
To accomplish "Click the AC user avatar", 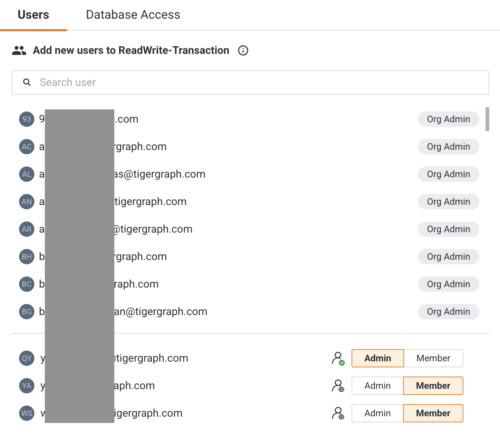I will 27,147.
